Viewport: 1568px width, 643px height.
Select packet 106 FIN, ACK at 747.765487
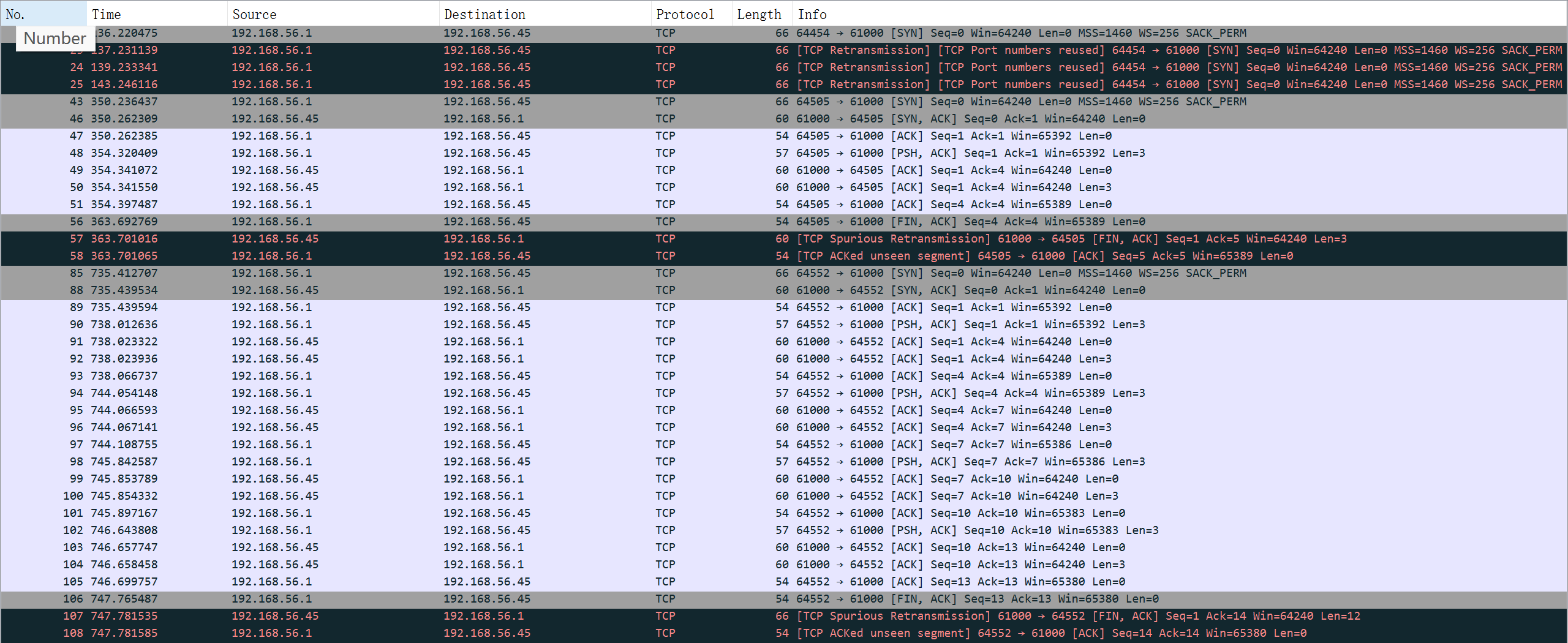pos(784,599)
